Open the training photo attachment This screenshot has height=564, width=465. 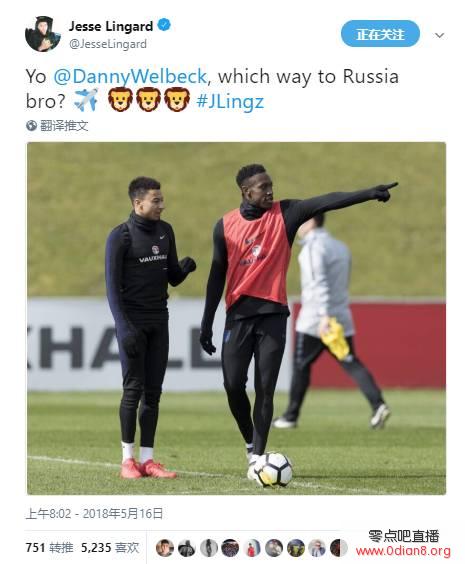click(236, 318)
